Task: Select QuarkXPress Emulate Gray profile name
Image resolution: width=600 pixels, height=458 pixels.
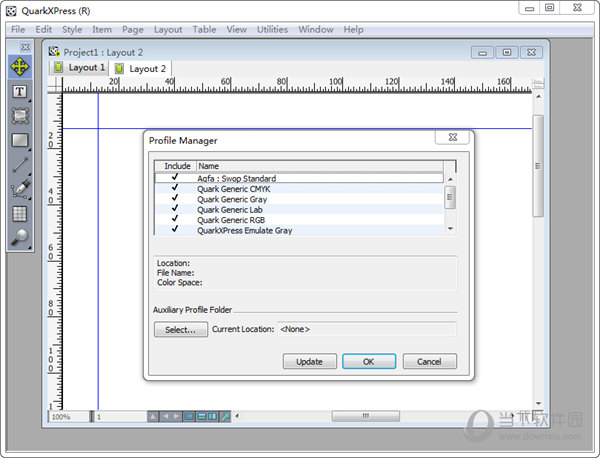Action: [x=245, y=231]
